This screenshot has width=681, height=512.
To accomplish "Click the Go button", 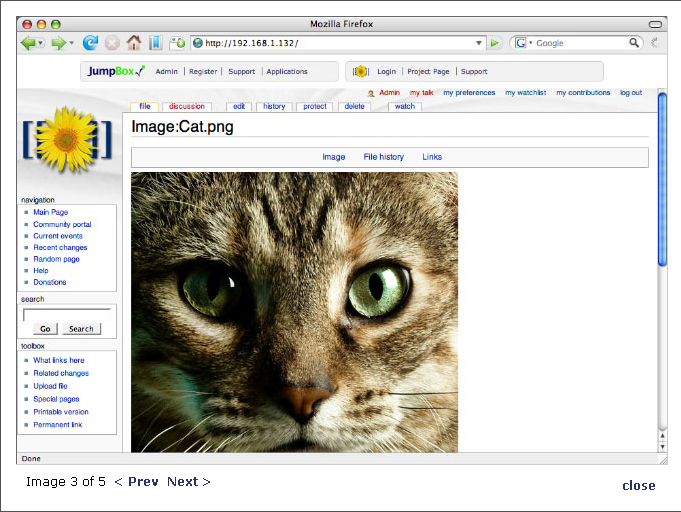I will (x=45, y=329).
